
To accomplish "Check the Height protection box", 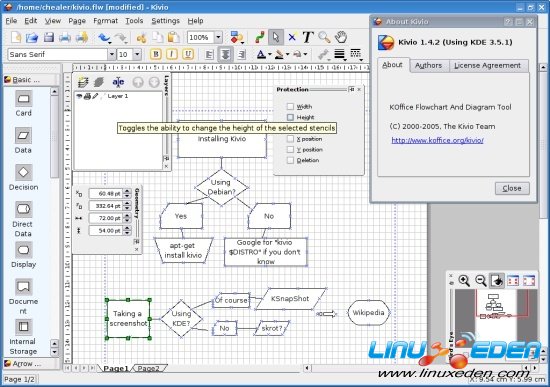I will [290, 117].
